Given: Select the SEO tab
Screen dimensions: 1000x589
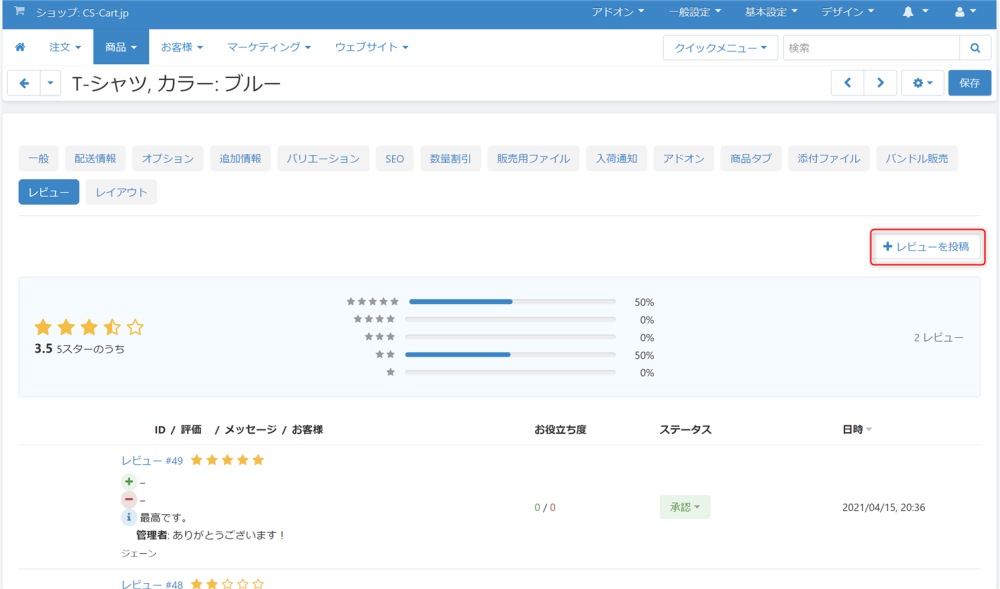Looking at the screenshot, I should click(395, 158).
